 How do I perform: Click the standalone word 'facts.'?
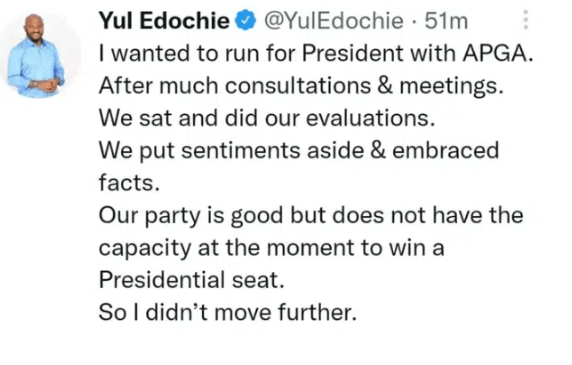coord(129,182)
